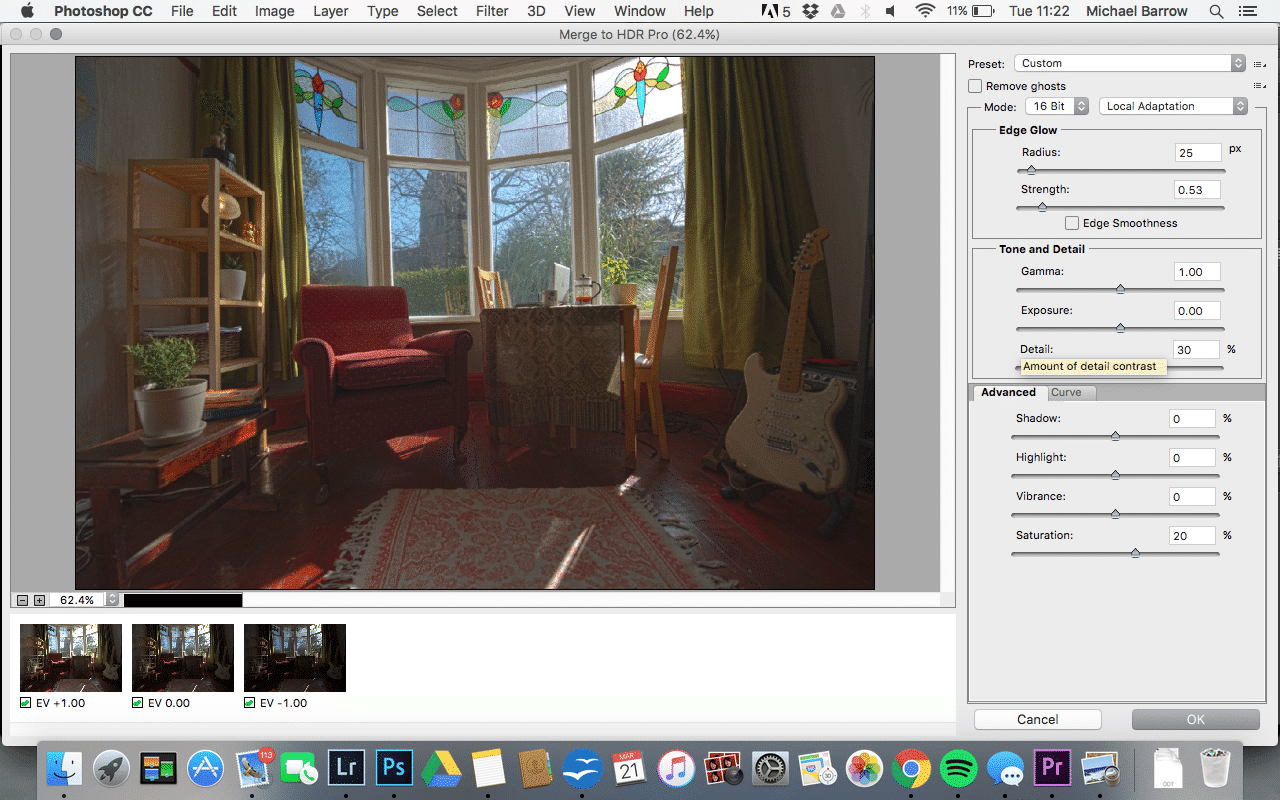Click zoom in plus button under preview
The height and width of the screenshot is (800, 1280).
[x=39, y=600]
